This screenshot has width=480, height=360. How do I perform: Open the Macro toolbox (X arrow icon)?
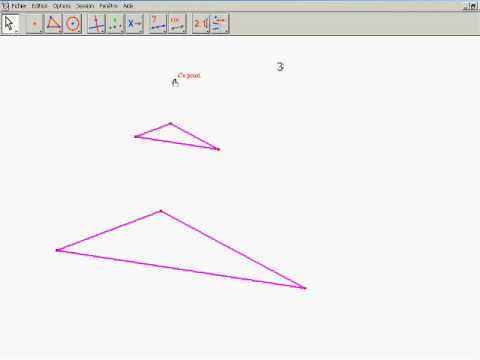tap(135, 24)
